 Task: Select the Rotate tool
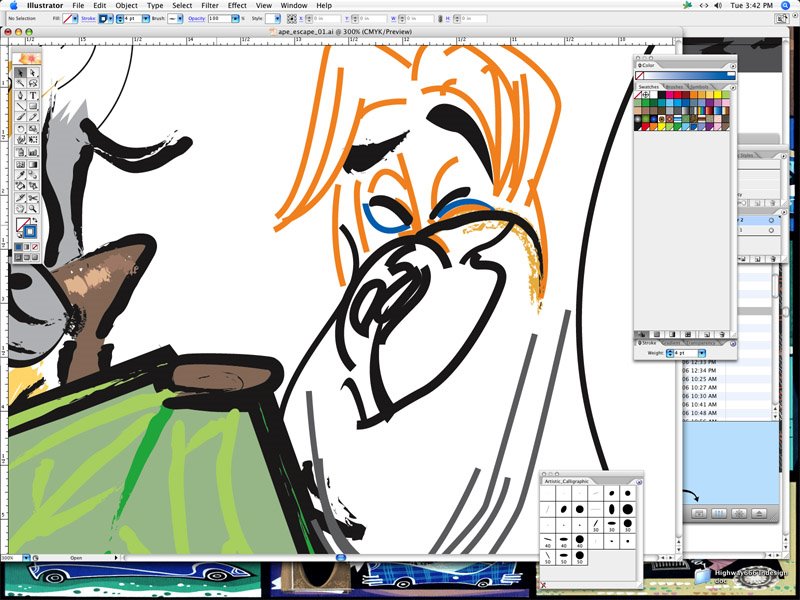20,129
